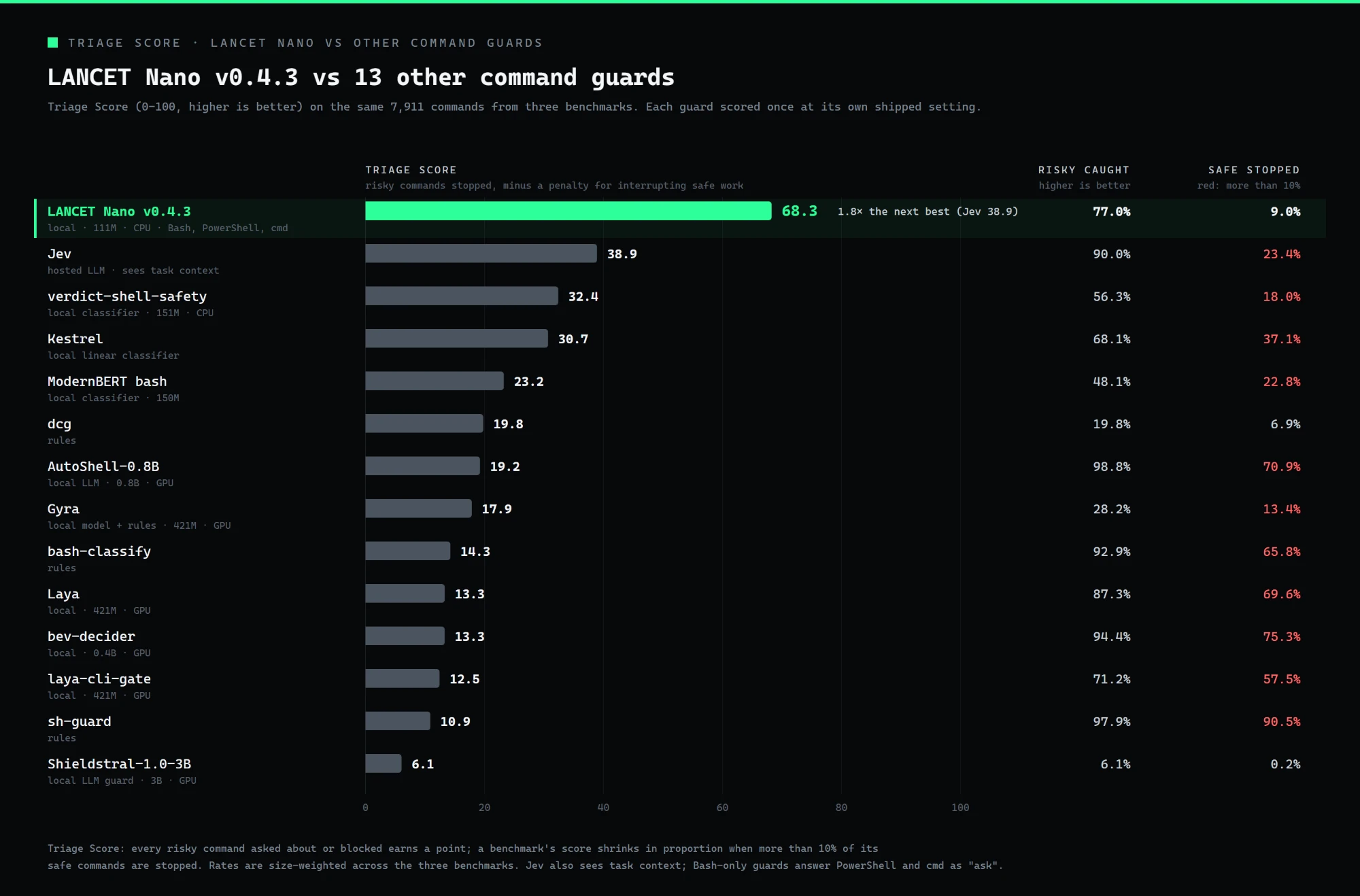Screen dimensions: 1360x896
Task: Click the 'AutoShell-0.8B' guard name
Action: click(103, 466)
